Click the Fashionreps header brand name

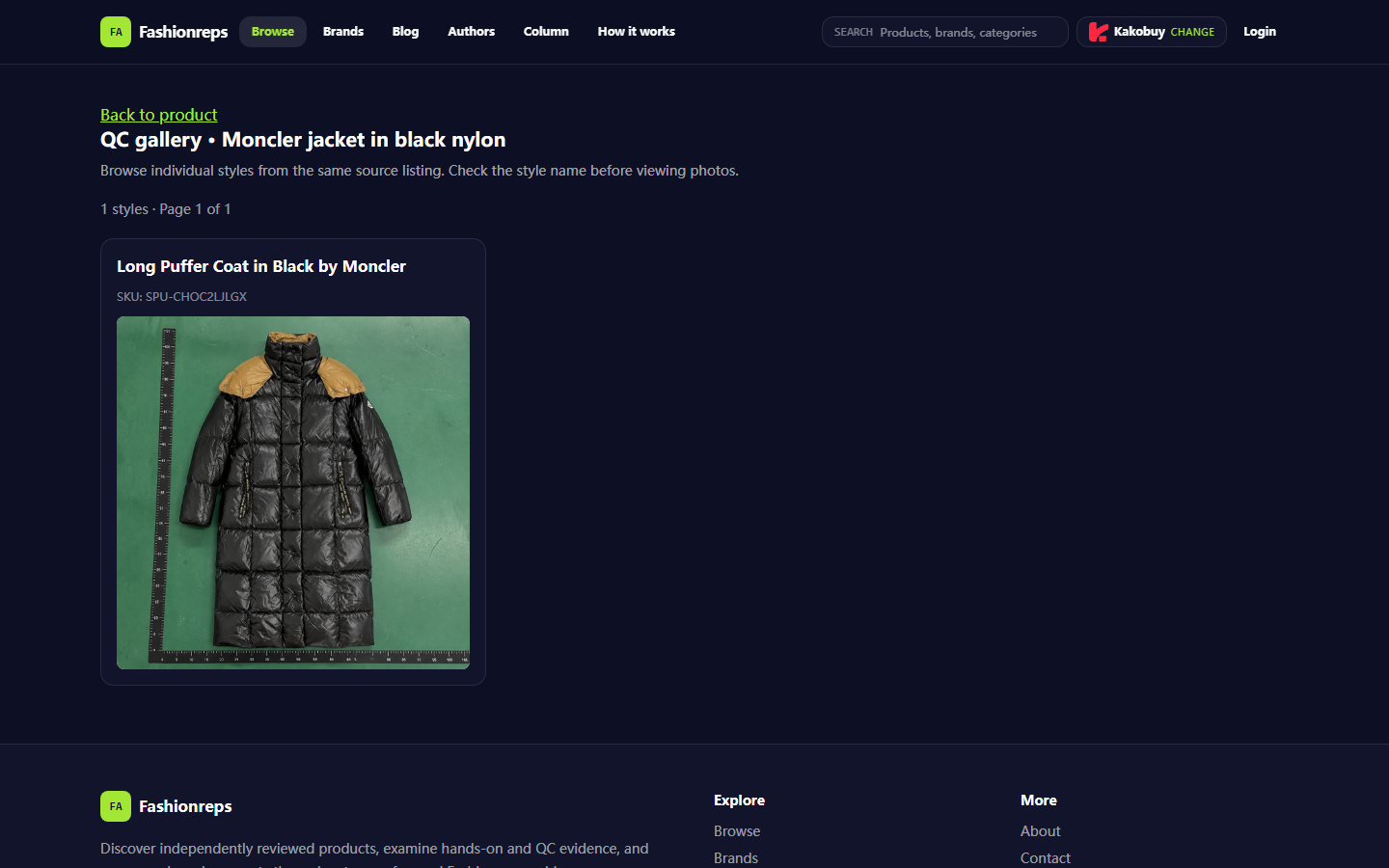183,32
